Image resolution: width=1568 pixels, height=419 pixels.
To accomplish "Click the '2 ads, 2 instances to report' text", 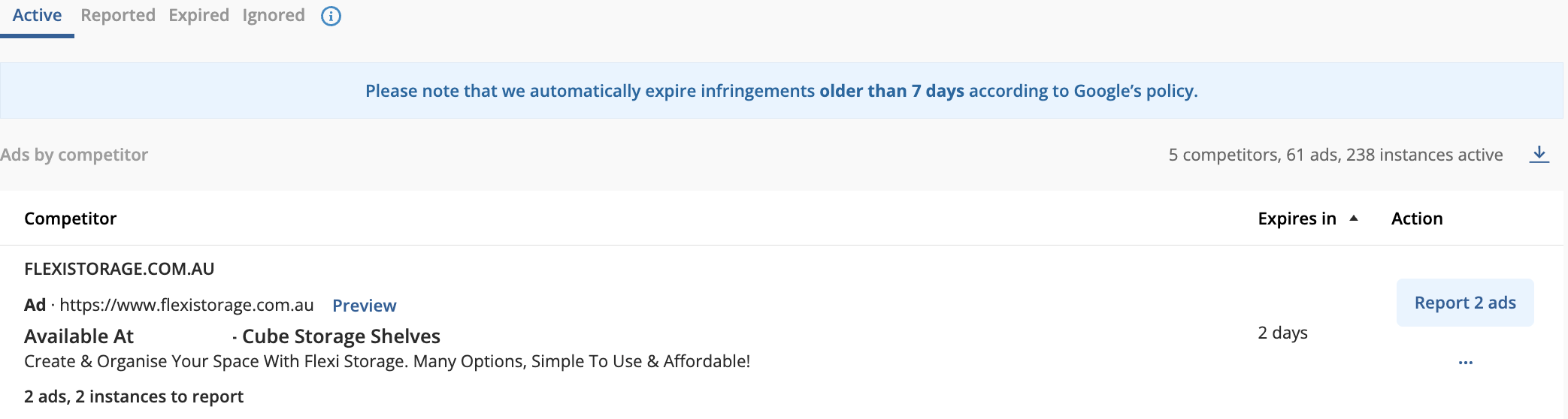I will (x=134, y=396).
